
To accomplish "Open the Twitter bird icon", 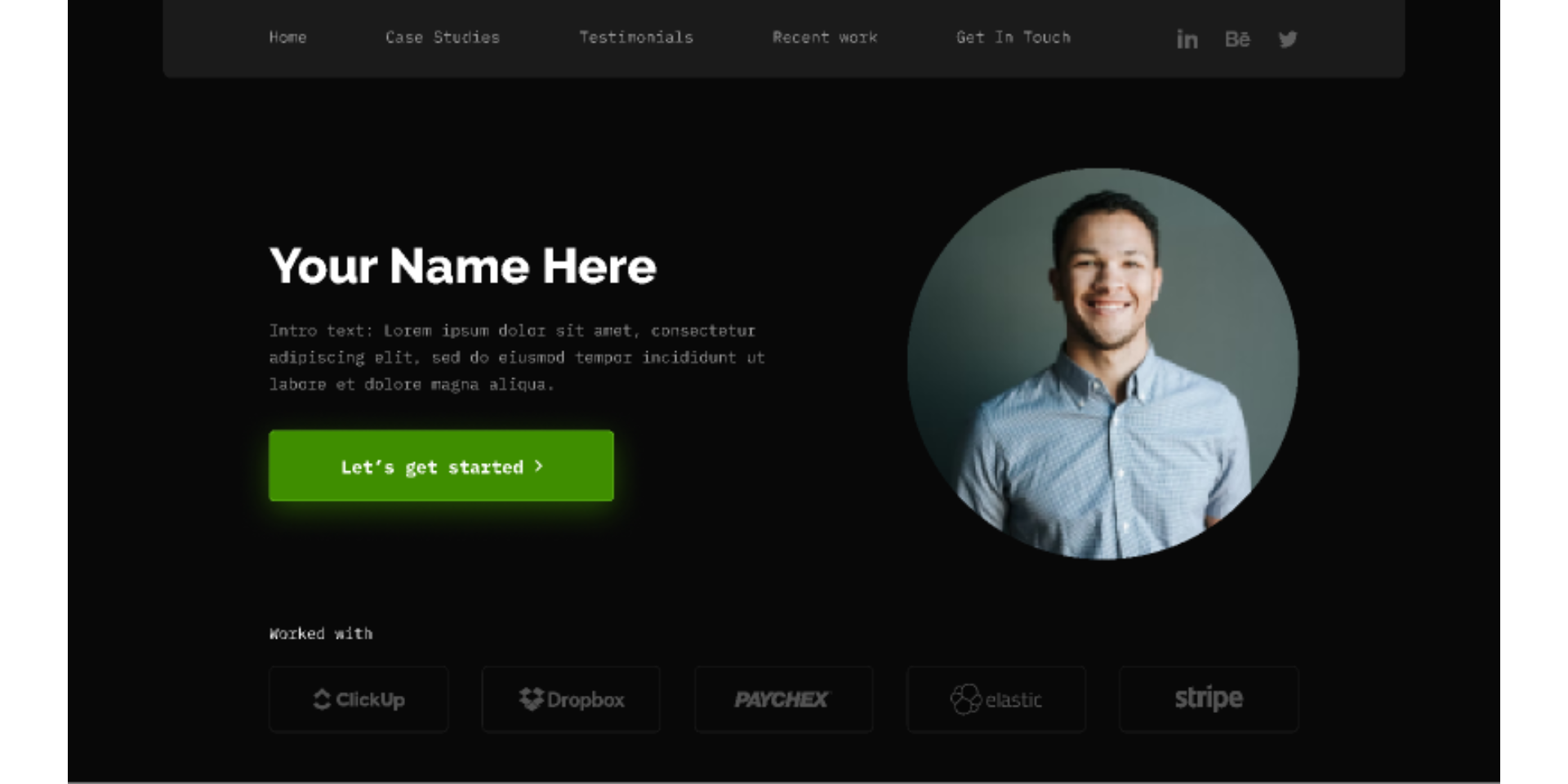I will (x=1287, y=39).
